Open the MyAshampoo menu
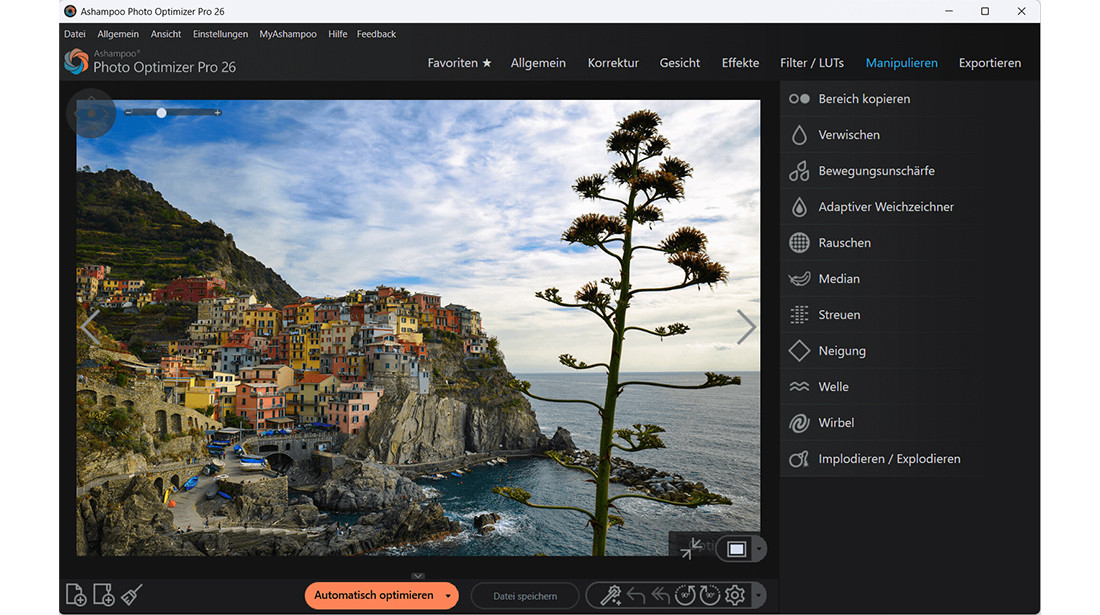Viewport: 1100px width, 615px height. point(288,34)
